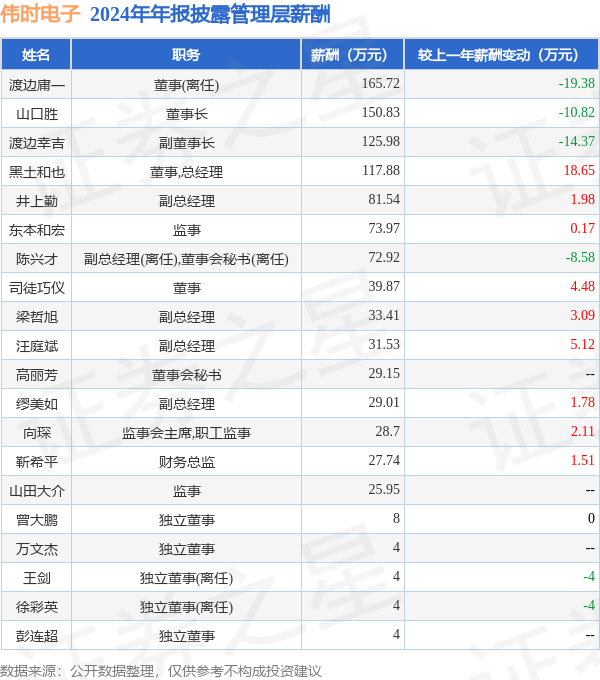Click salary value 28.7
Screen dimensions: 600x680
[388, 432]
